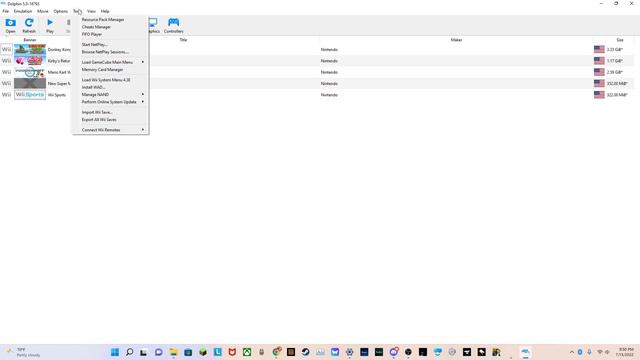Click the US flag in the 2.59 GiB row
The image size is (640, 360).
(x=599, y=72)
